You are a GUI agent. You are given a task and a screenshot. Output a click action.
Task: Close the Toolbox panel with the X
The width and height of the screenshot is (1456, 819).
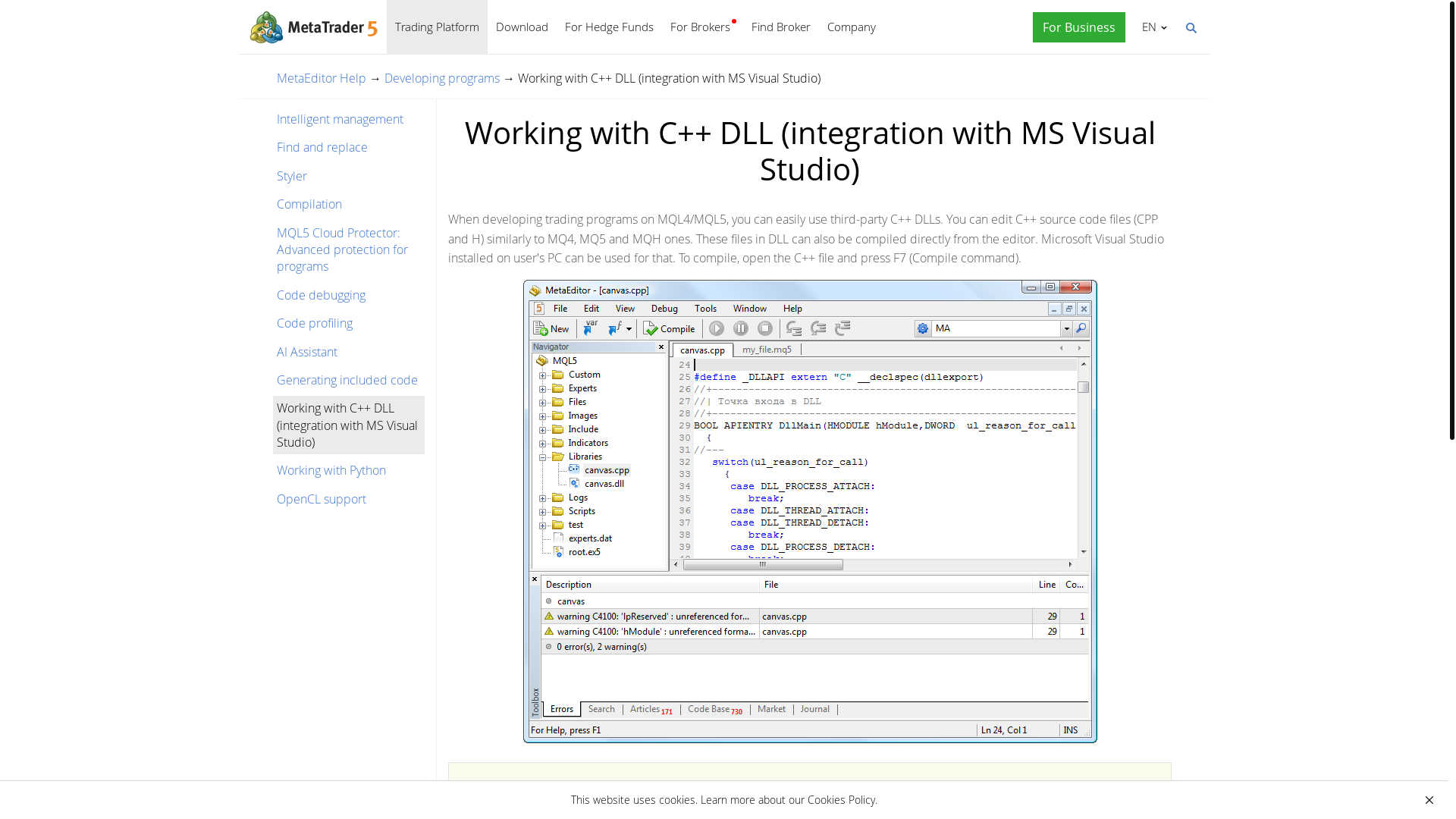535,579
